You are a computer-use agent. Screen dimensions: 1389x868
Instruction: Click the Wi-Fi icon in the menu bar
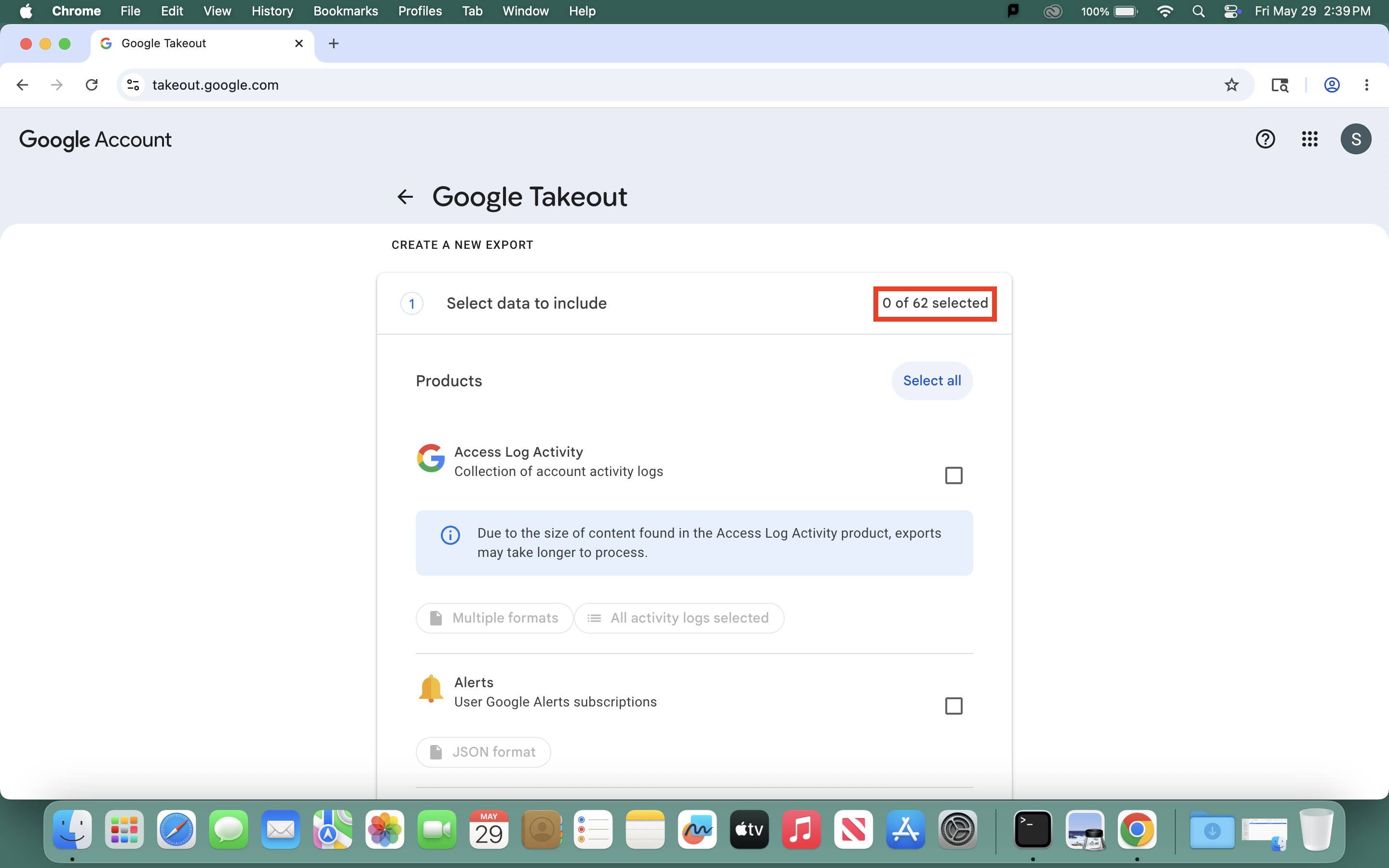point(1165,12)
